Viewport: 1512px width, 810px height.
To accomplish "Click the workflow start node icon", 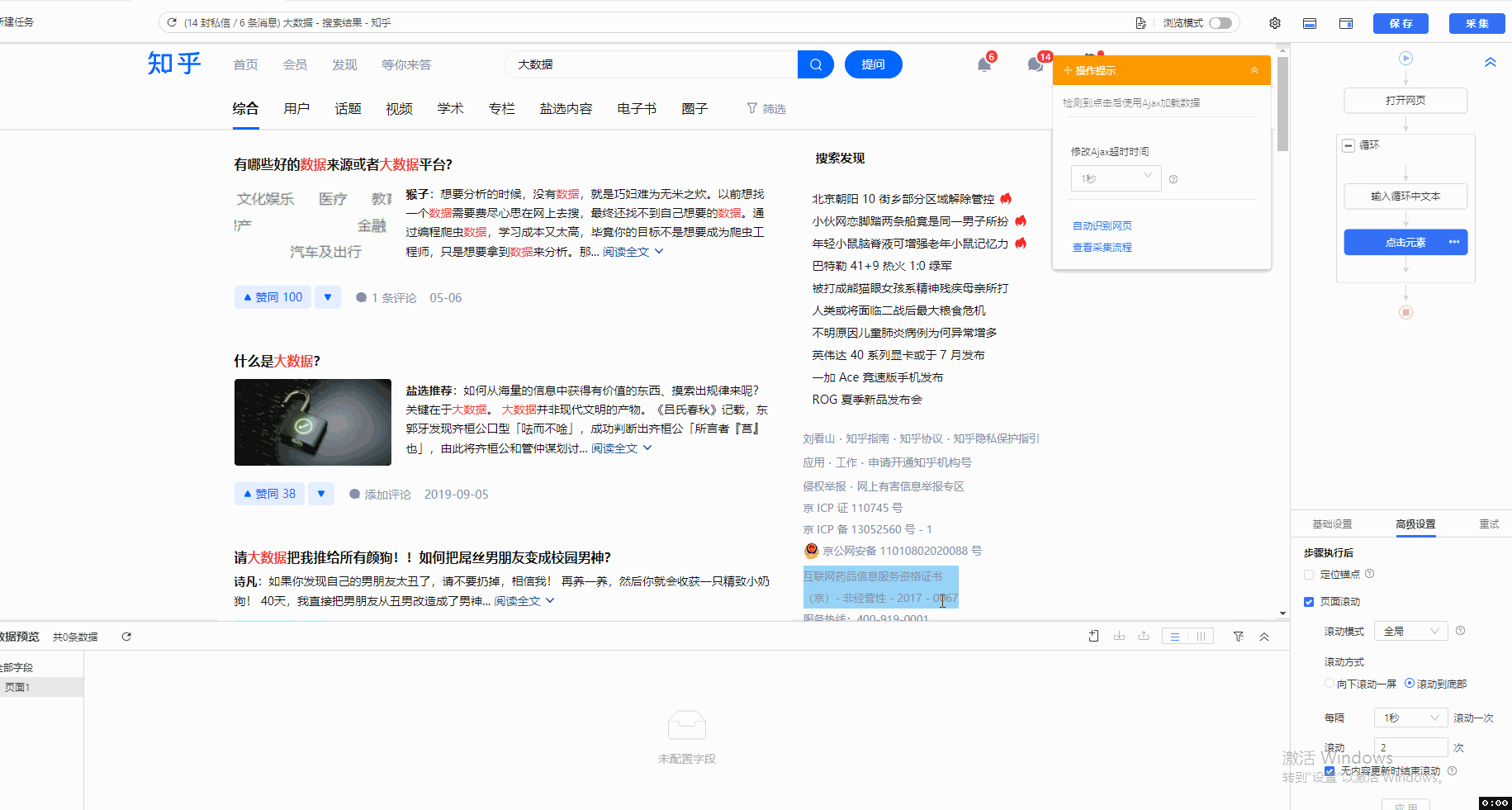I will click(x=1406, y=59).
